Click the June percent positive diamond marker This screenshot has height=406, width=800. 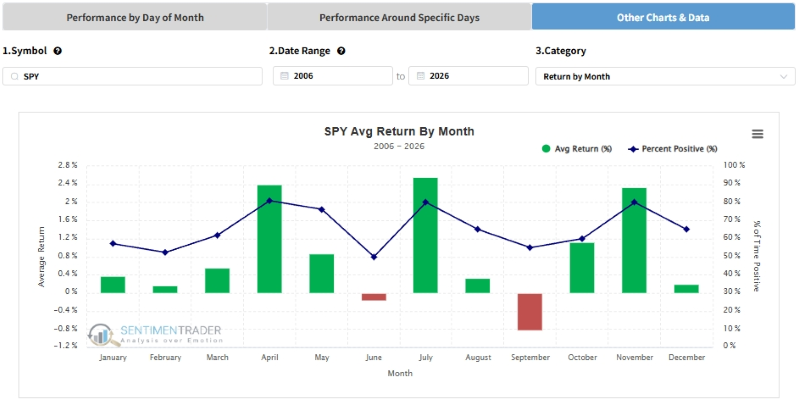point(374,257)
